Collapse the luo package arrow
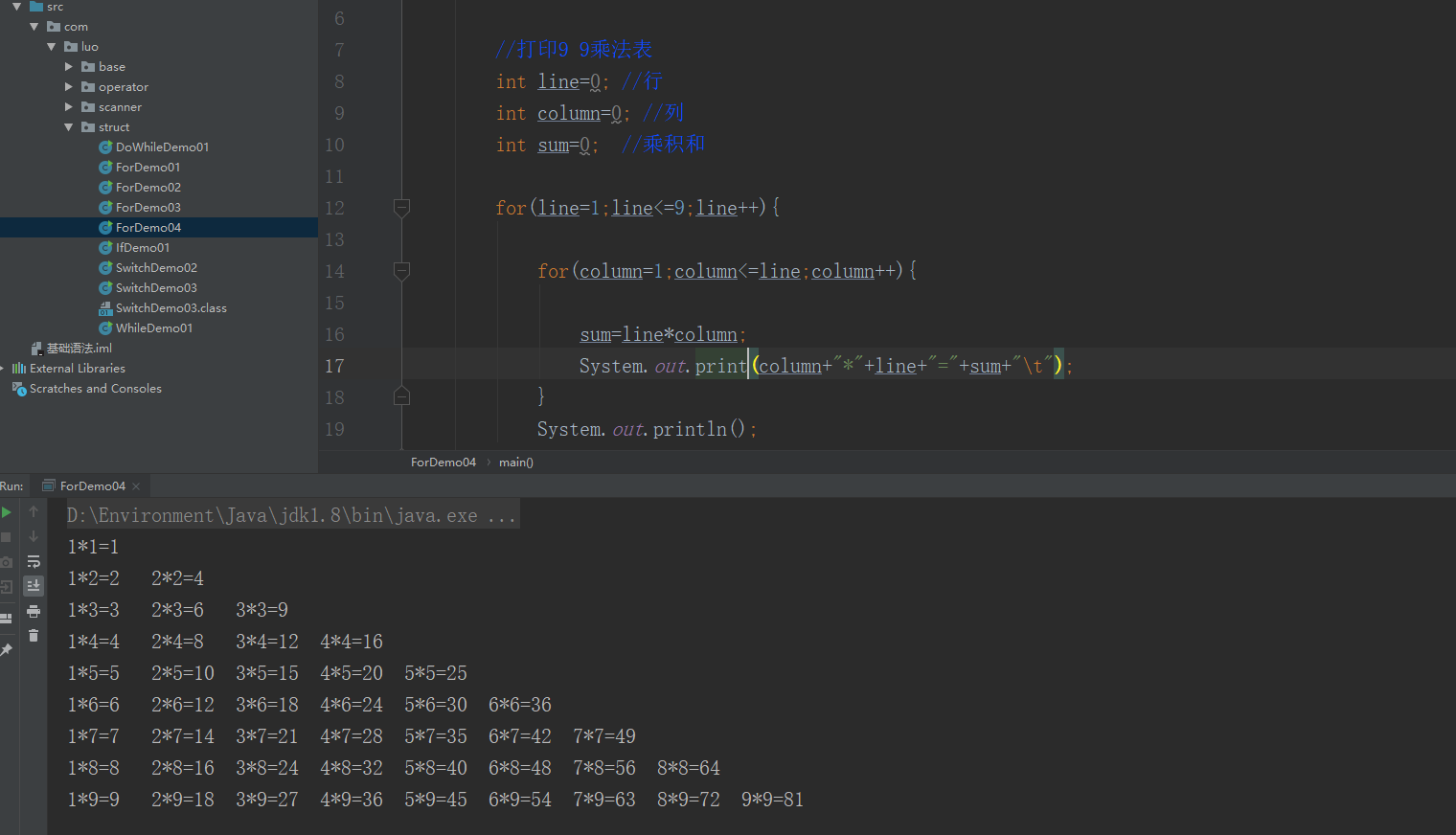 click(51, 47)
